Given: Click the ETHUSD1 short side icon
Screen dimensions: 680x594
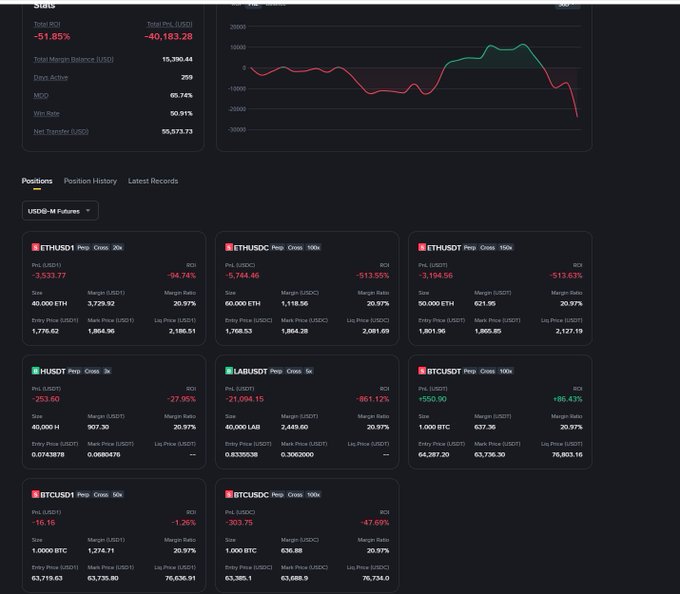Looking at the screenshot, I should click(x=36, y=247).
